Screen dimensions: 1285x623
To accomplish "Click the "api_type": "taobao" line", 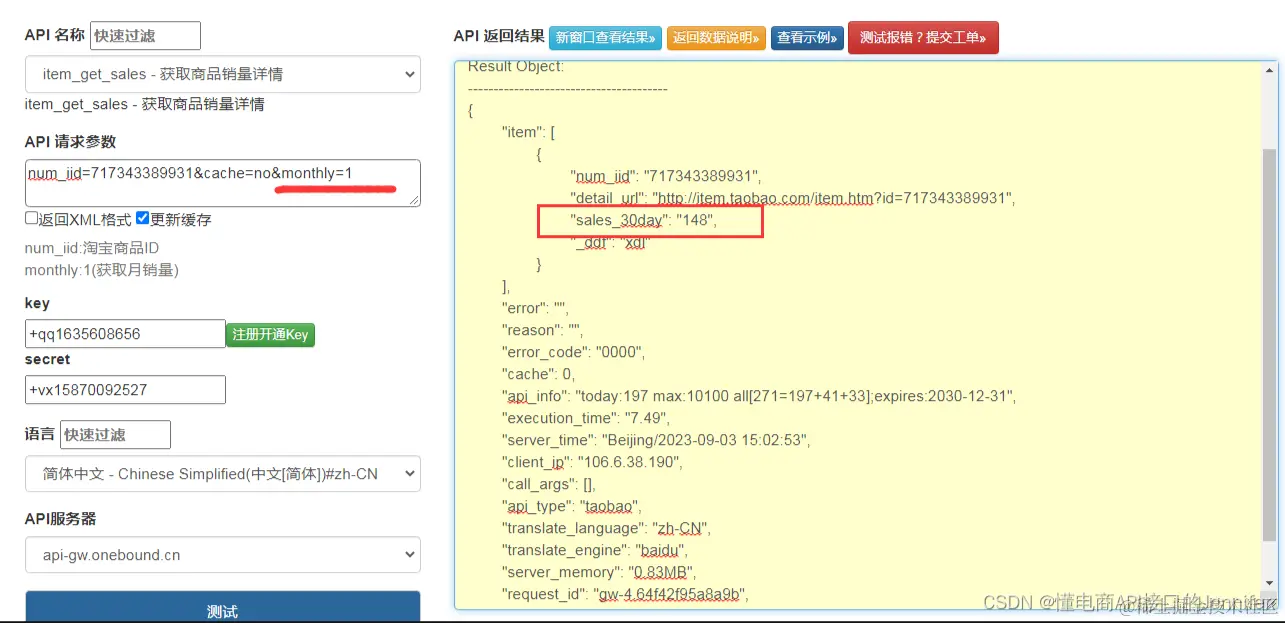I will [571, 506].
